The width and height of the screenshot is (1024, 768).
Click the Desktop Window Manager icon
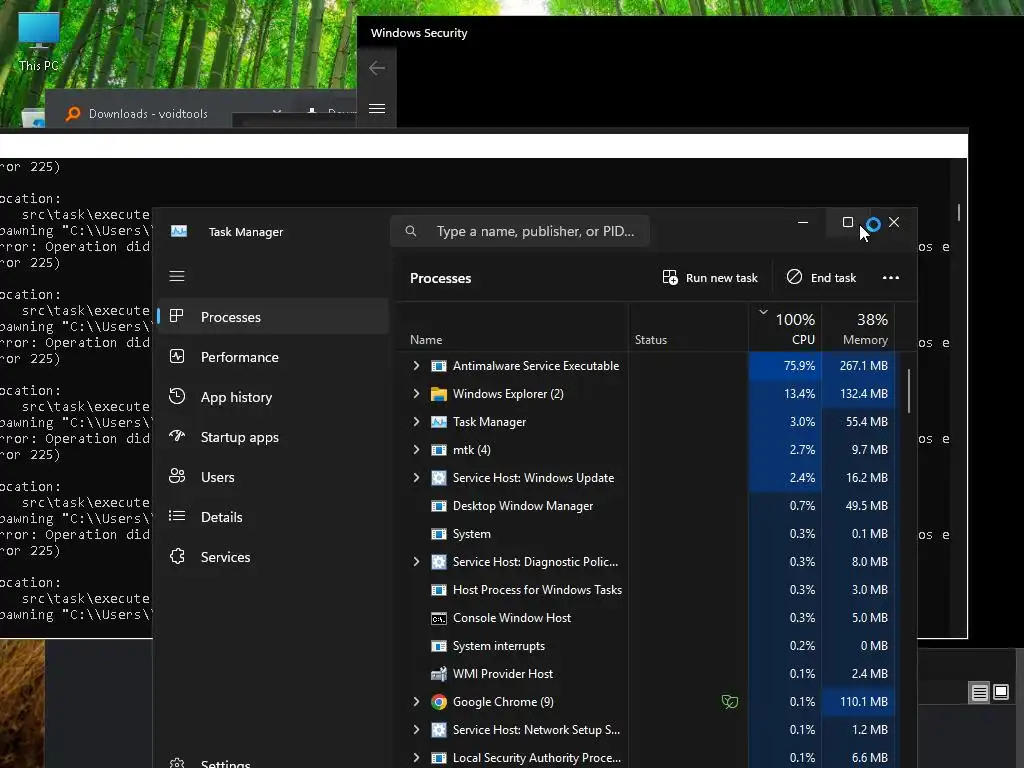click(x=439, y=506)
